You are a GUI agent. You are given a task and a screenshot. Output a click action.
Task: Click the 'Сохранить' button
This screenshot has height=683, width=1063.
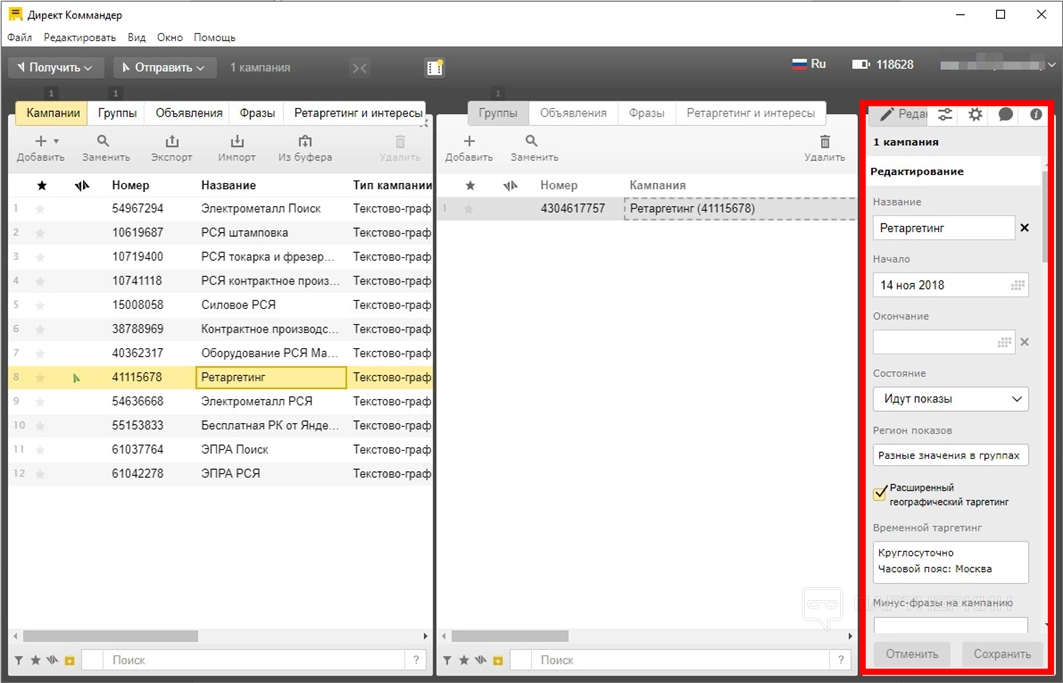click(1002, 654)
